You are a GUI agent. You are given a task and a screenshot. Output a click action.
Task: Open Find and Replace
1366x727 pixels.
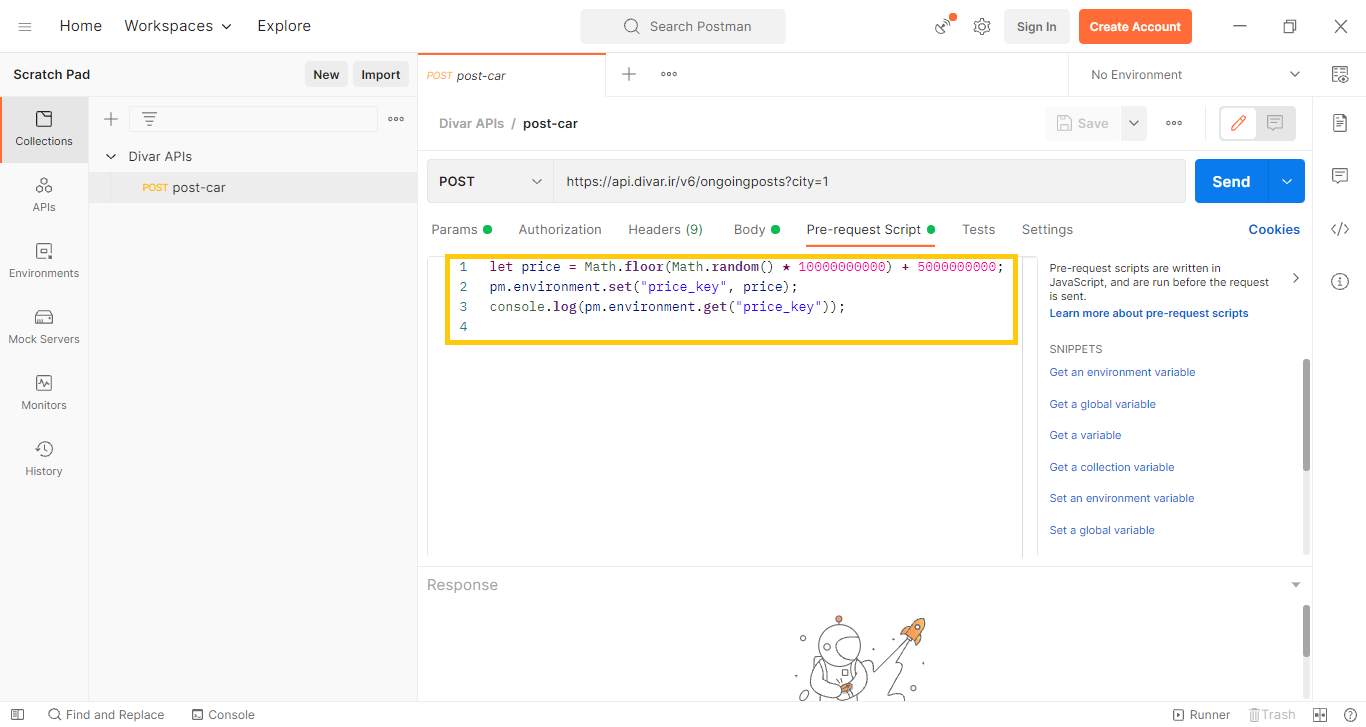tap(106, 714)
